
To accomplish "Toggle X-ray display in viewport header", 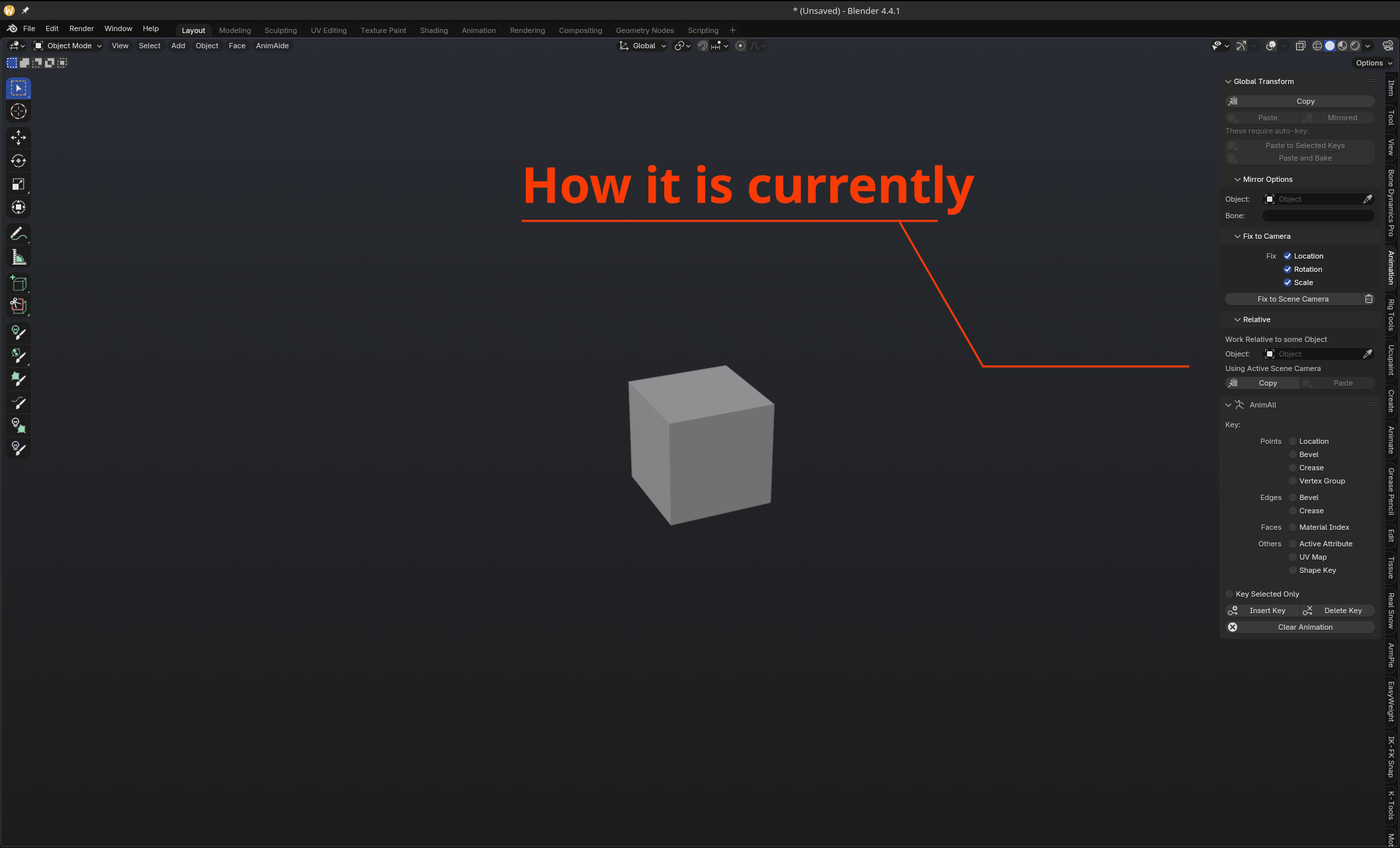I will tap(1300, 46).
